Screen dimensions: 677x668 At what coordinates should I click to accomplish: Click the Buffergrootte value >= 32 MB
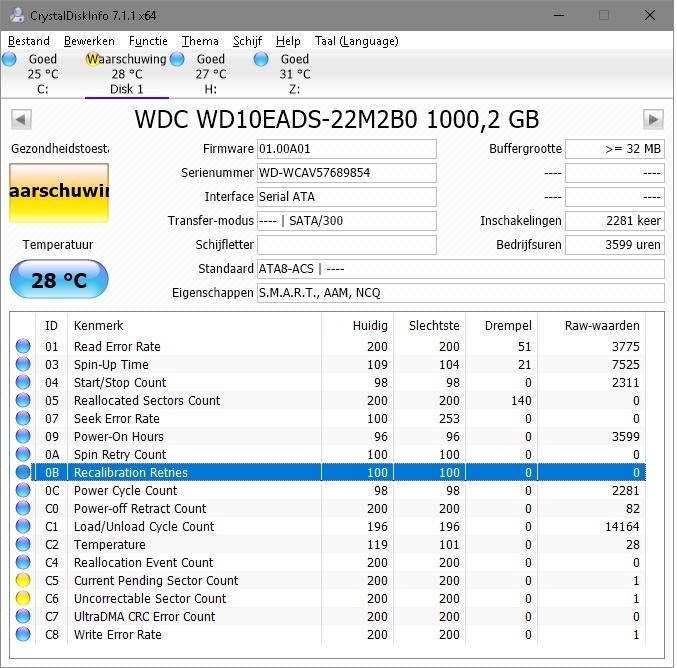(x=615, y=149)
